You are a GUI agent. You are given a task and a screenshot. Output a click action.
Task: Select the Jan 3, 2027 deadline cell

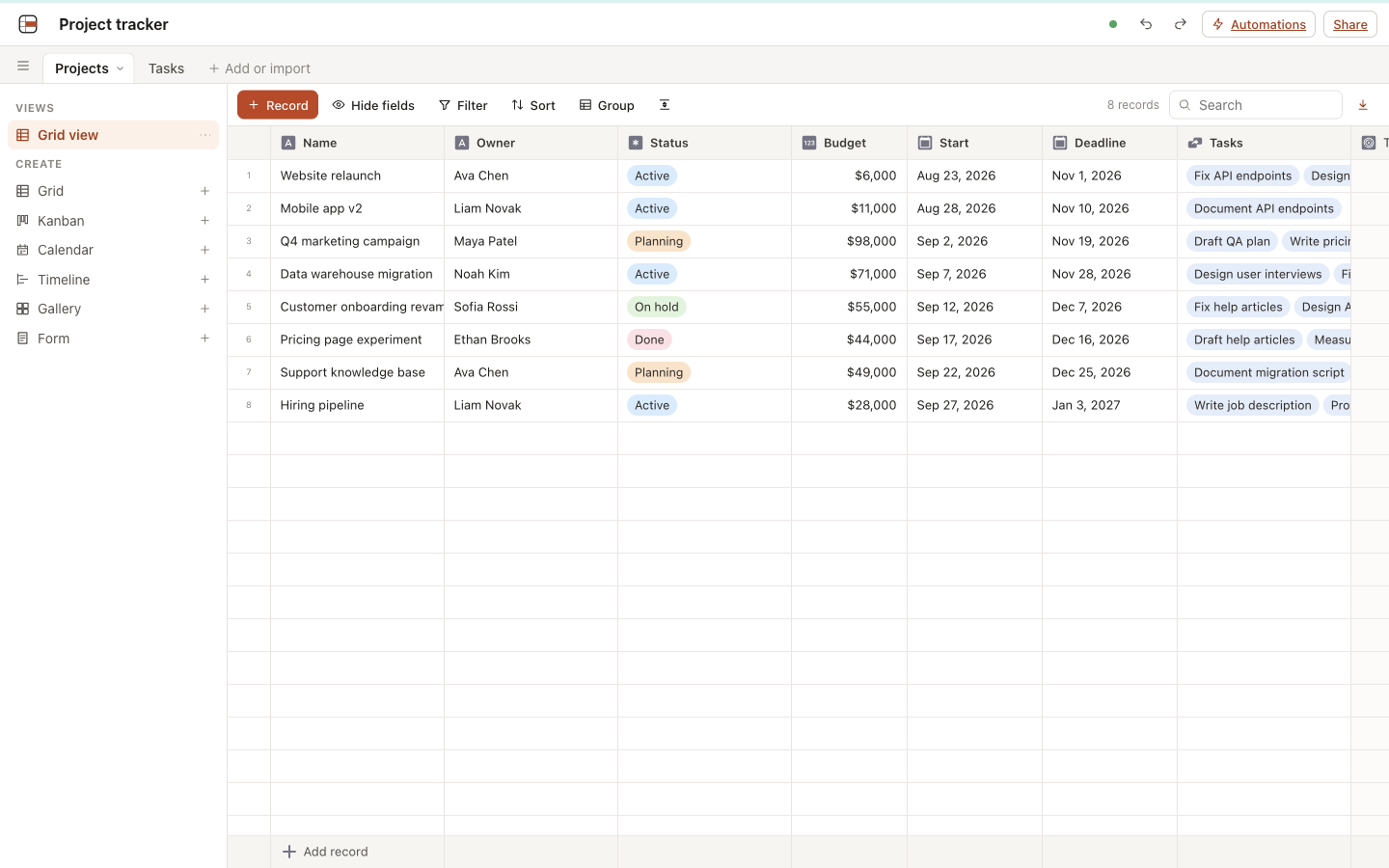pos(1109,405)
